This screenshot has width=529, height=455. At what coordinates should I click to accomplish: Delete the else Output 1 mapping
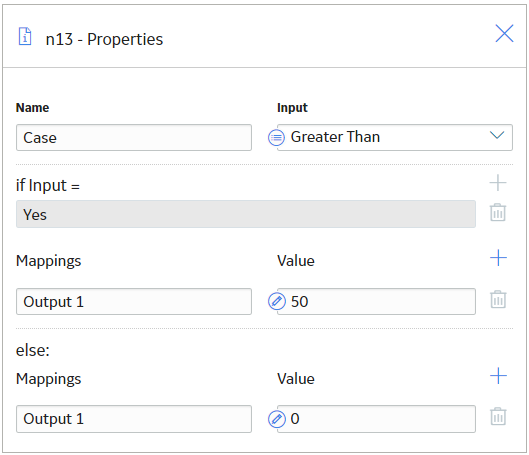[498, 417]
